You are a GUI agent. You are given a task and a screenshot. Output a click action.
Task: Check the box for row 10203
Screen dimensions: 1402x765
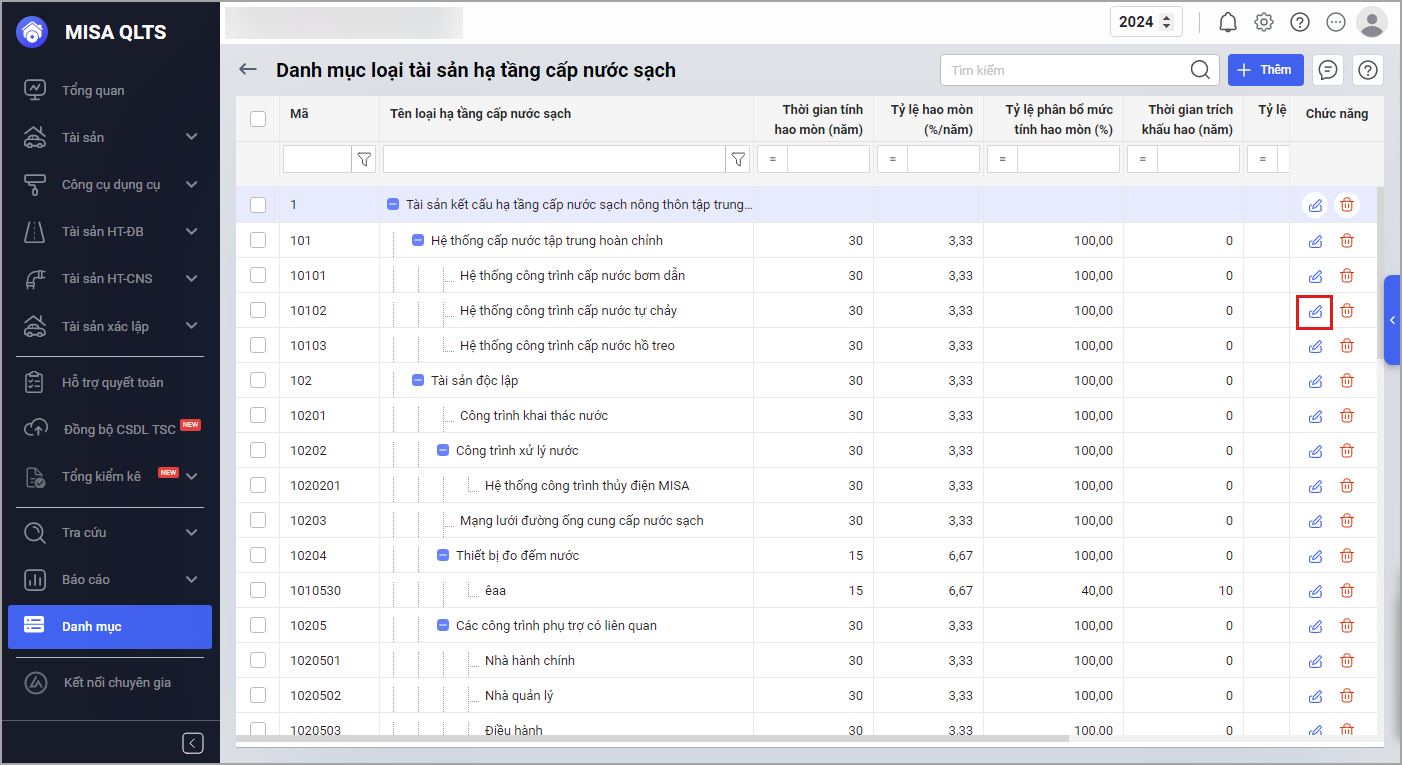258,521
